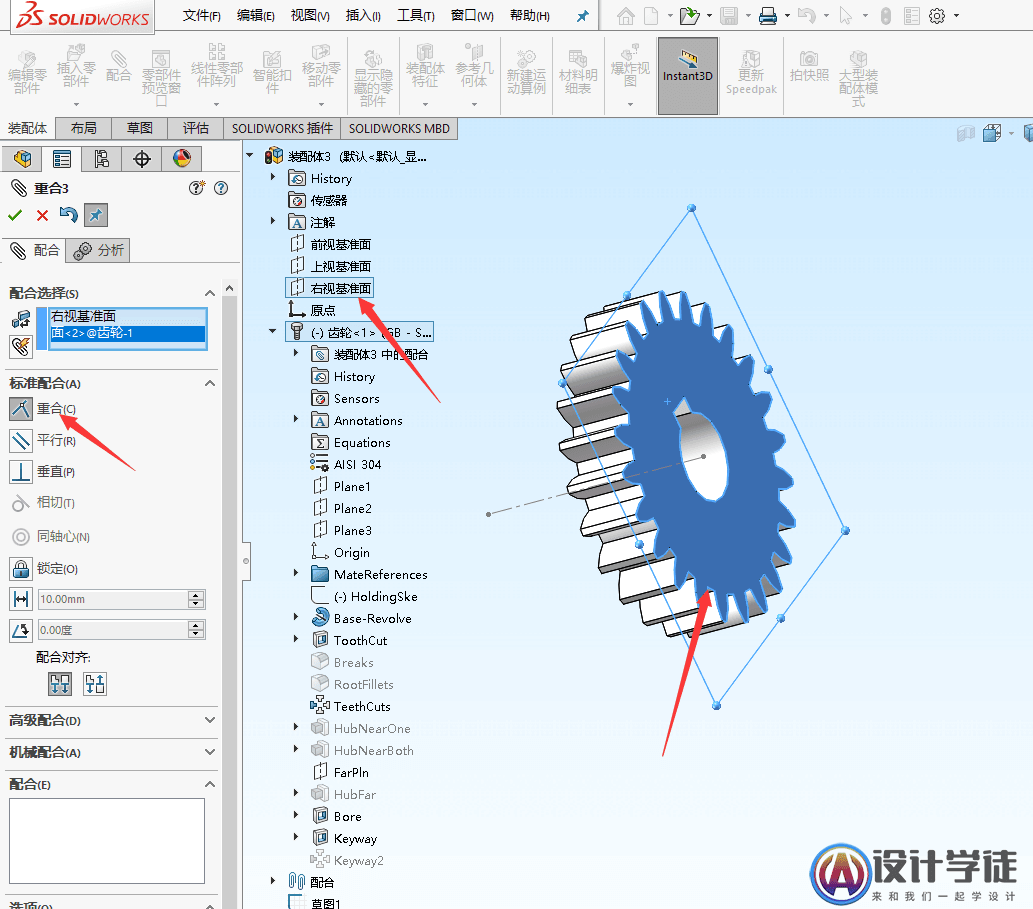Collapse the 齿轮<1> component node
This screenshot has width=1033, height=909.
pos(273,331)
